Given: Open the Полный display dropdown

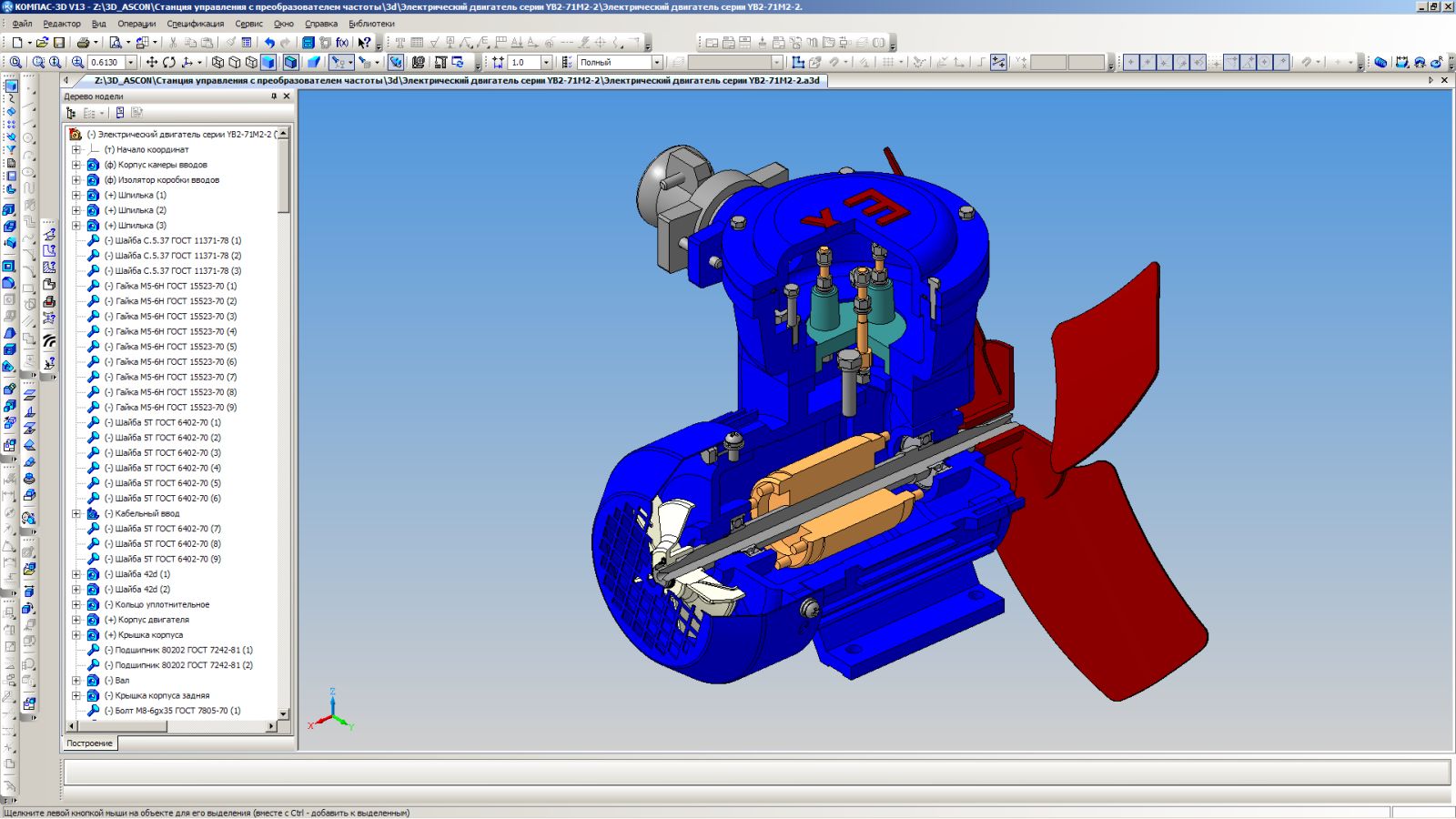Looking at the screenshot, I should 656,63.
